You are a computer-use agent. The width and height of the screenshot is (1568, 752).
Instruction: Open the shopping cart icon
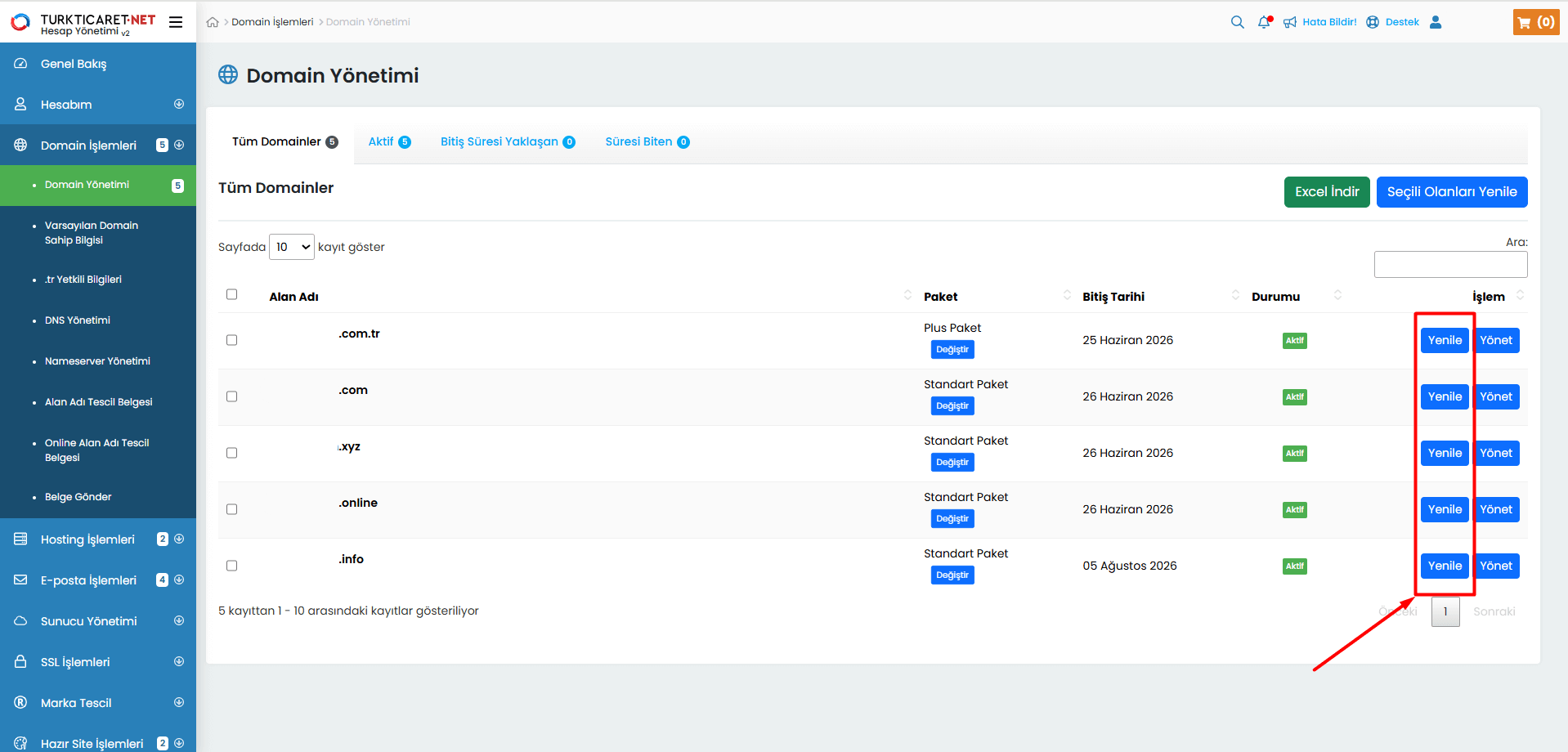click(x=1535, y=22)
